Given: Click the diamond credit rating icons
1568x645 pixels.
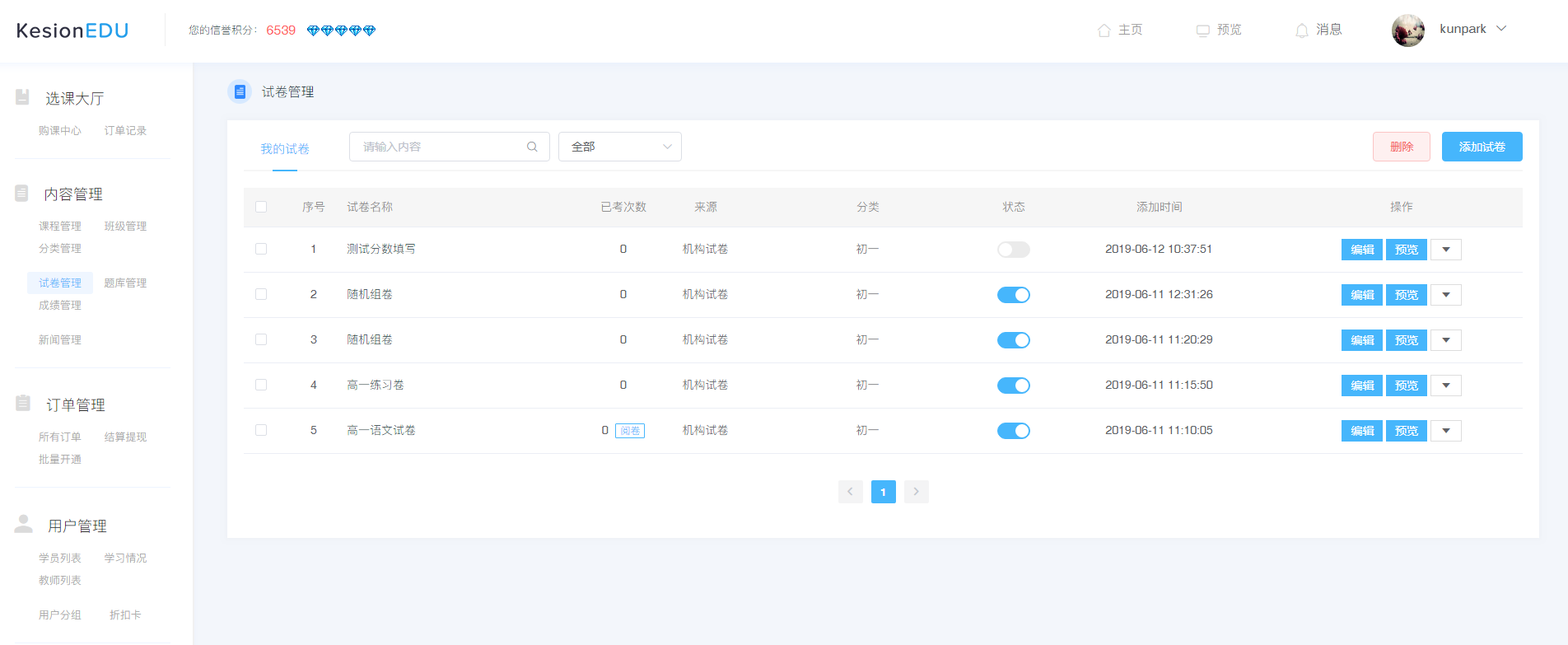Looking at the screenshot, I should tap(341, 30).
